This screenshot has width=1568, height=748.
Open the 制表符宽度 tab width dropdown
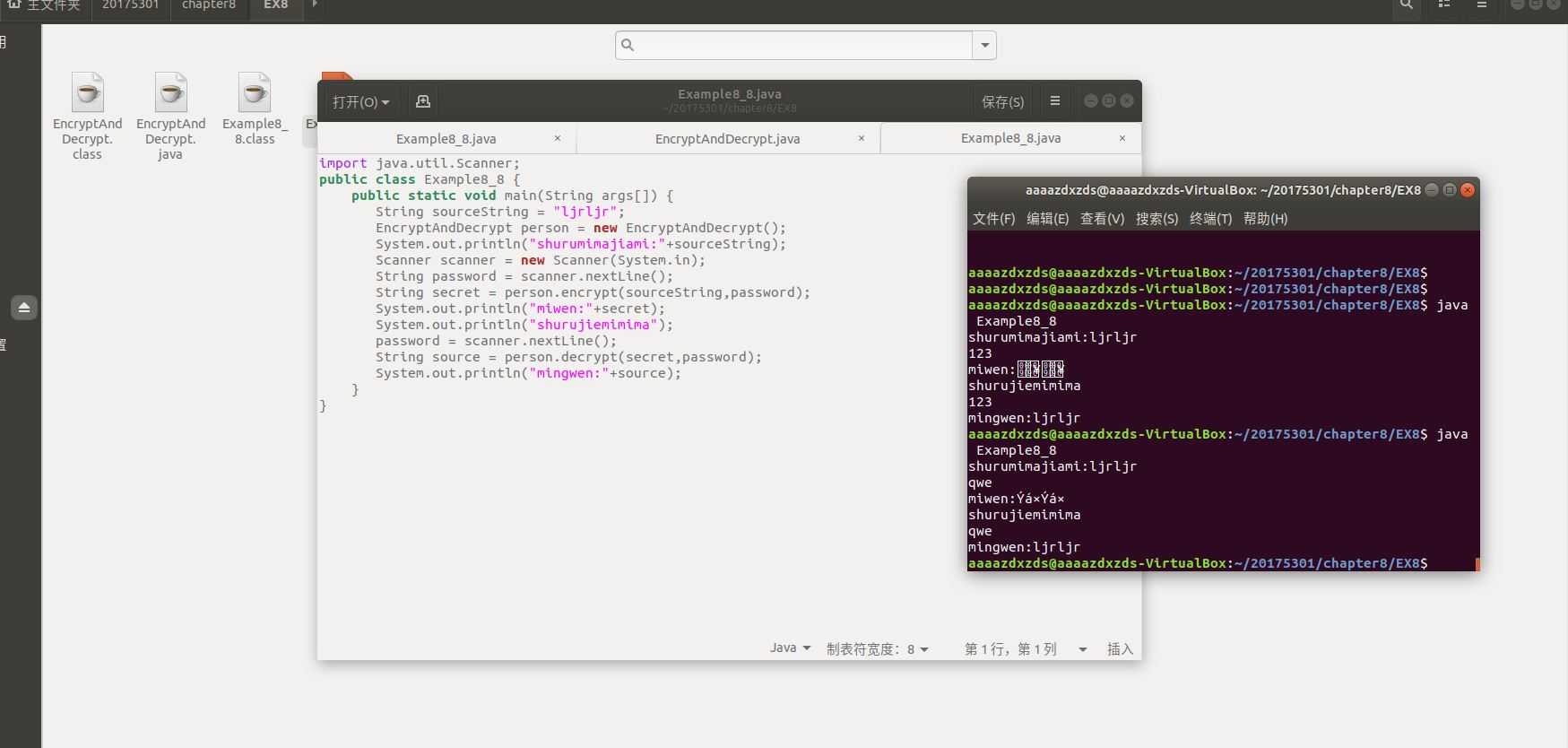tap(877, 648)
